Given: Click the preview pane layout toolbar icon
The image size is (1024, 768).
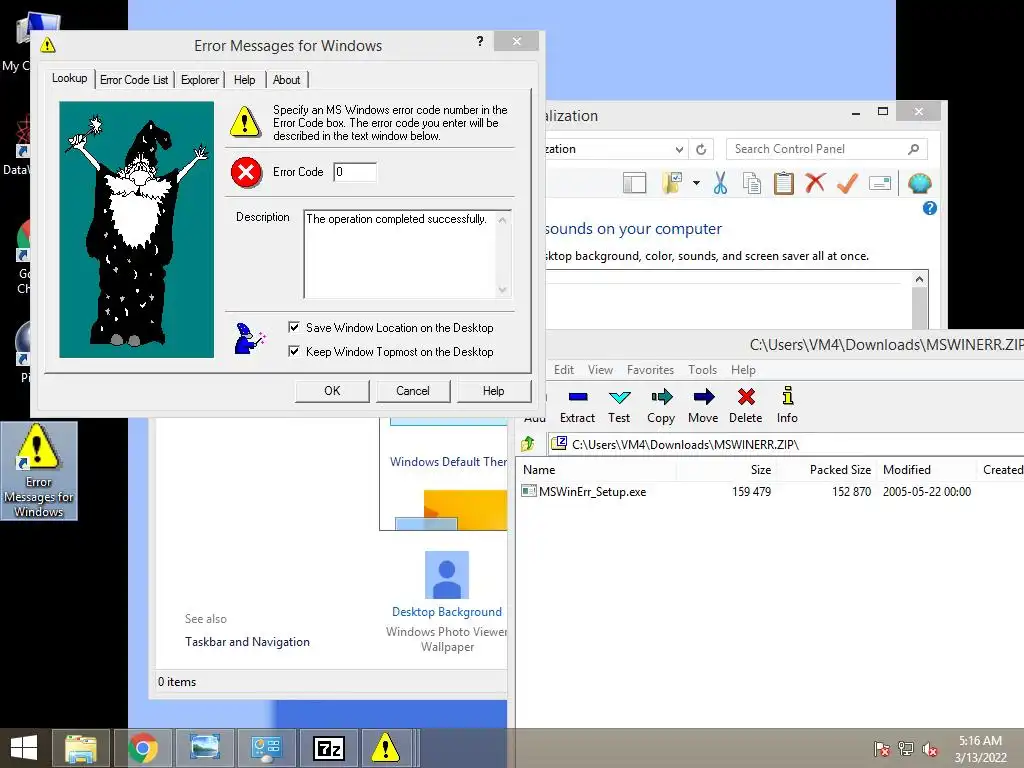Looking at the screenshot, I should [634, 184].
